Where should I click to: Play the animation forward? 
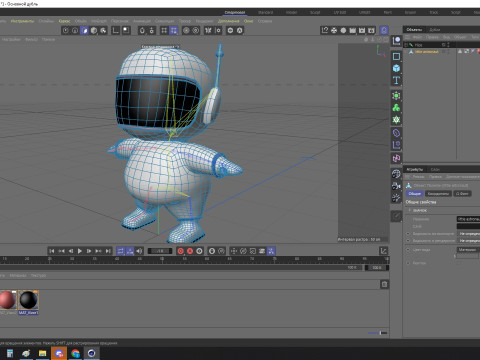[80, 251]
